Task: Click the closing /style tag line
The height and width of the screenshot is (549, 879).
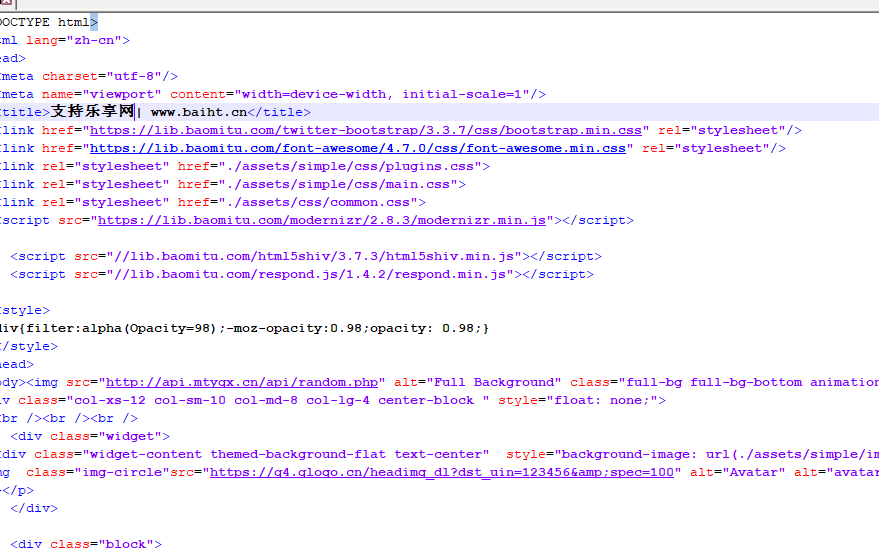Action: click(29, 346)
